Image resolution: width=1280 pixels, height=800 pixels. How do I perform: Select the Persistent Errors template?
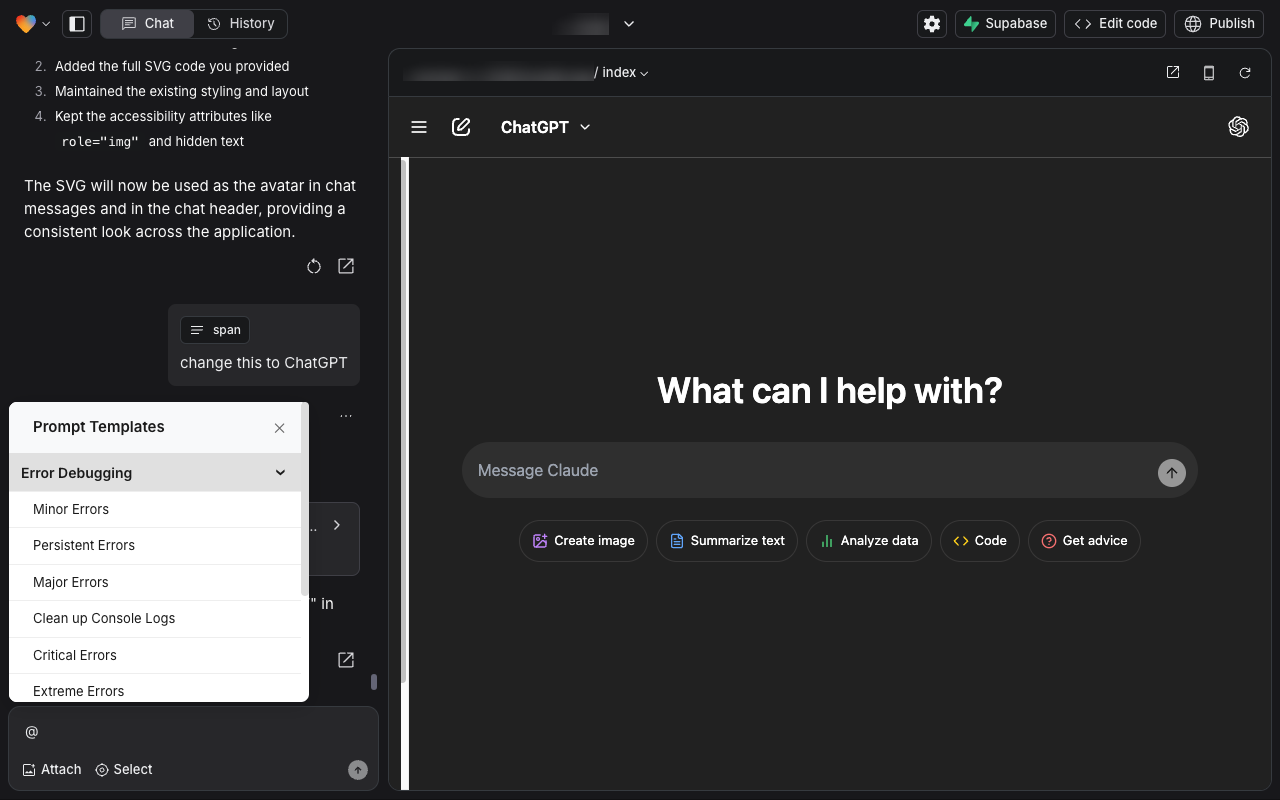click(x=84, y=545)
